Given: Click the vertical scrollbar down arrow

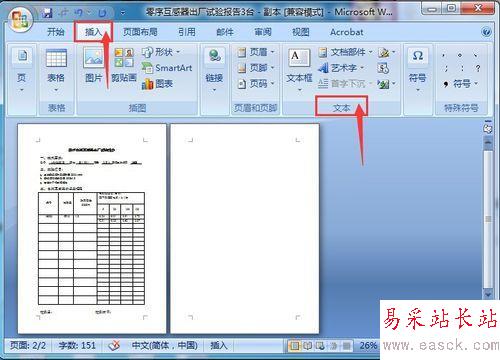Looking at the screenshot, I should (x=488, y=294).
